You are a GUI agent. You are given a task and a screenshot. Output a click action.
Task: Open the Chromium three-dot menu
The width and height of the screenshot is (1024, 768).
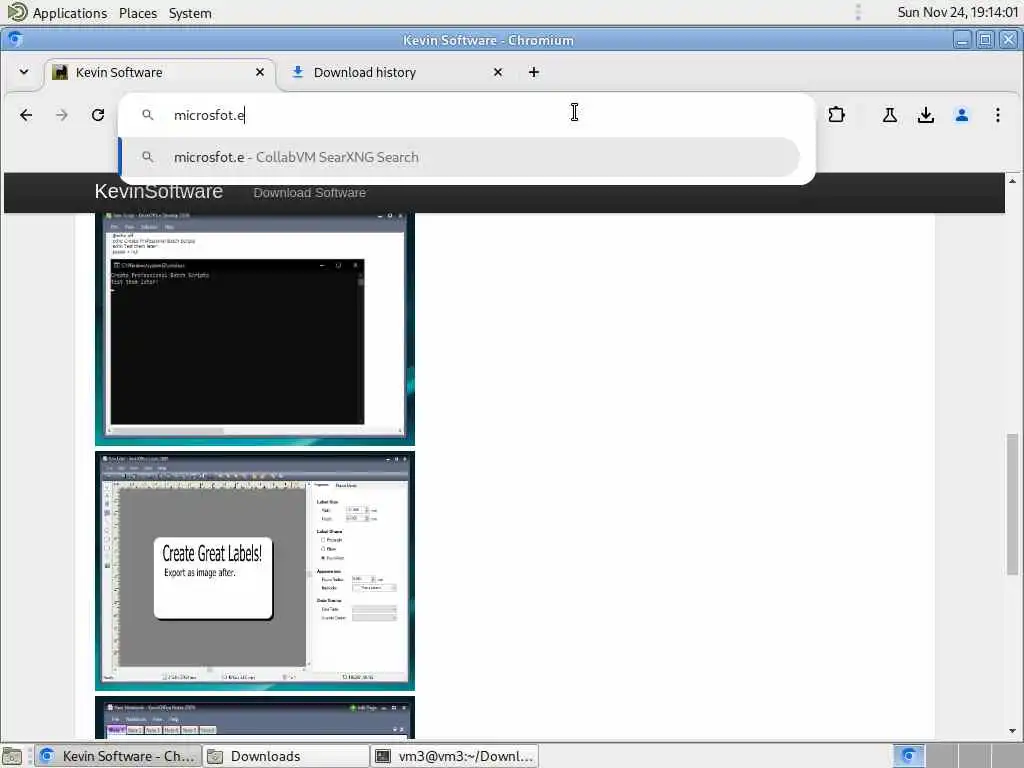997,115
